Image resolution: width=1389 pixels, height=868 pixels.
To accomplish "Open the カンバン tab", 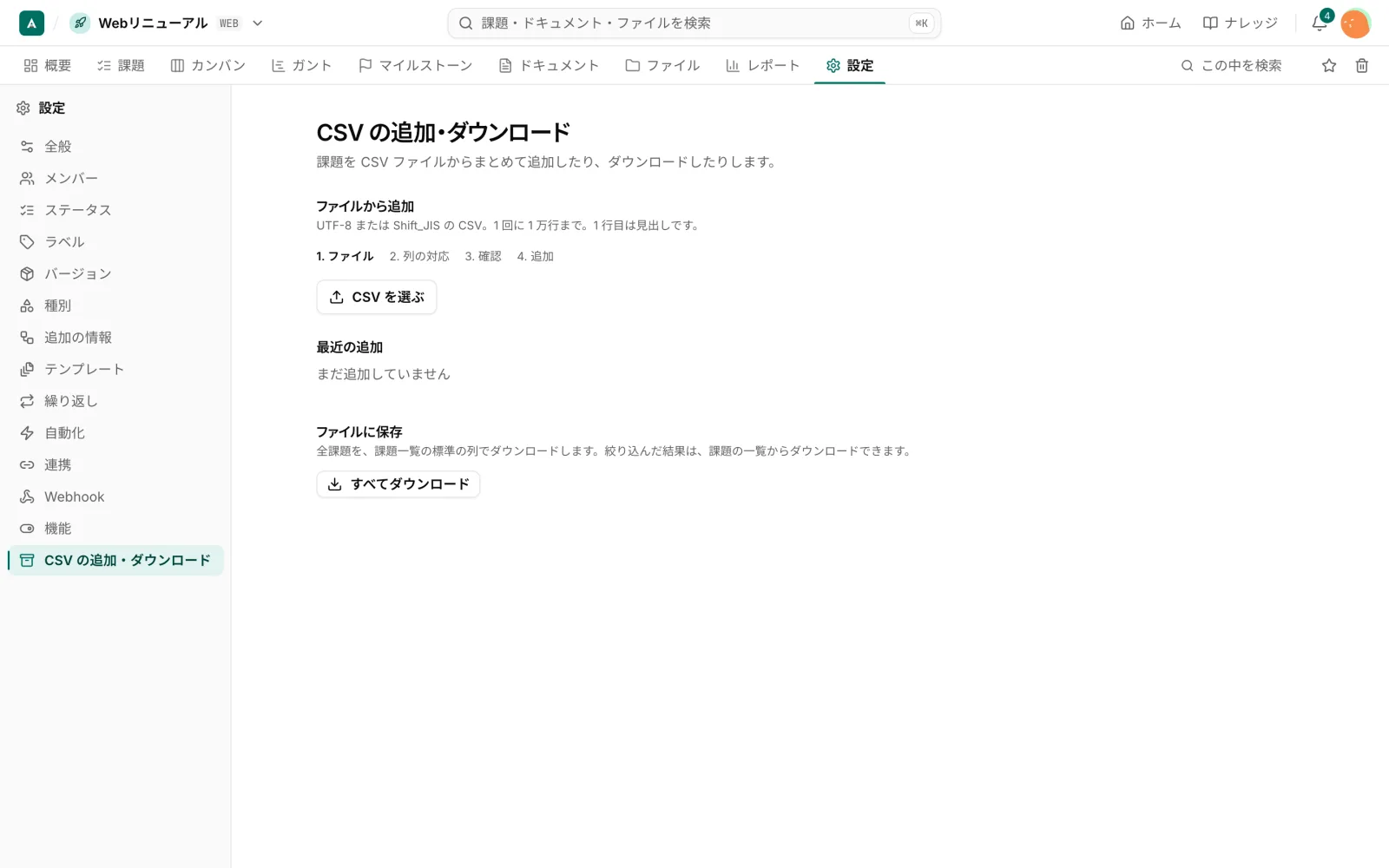I will coord(208,65).
